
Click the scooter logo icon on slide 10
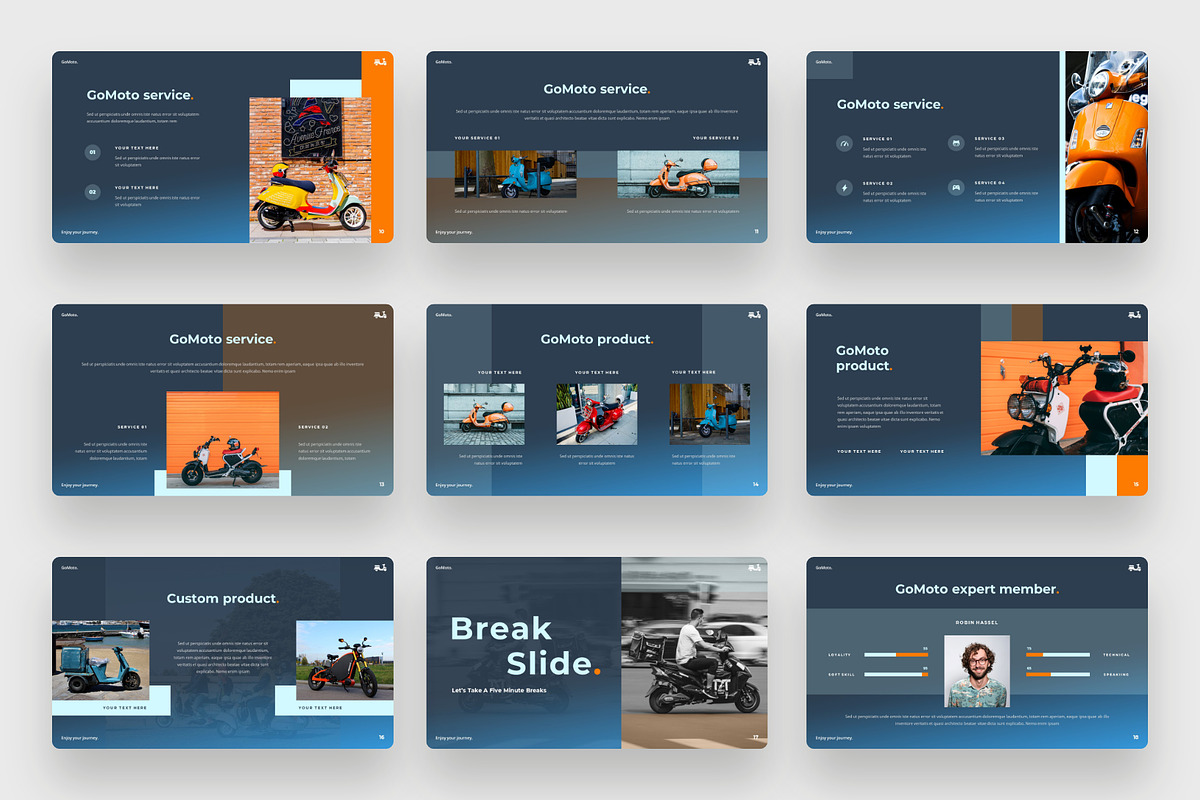[x=379, y=61]
